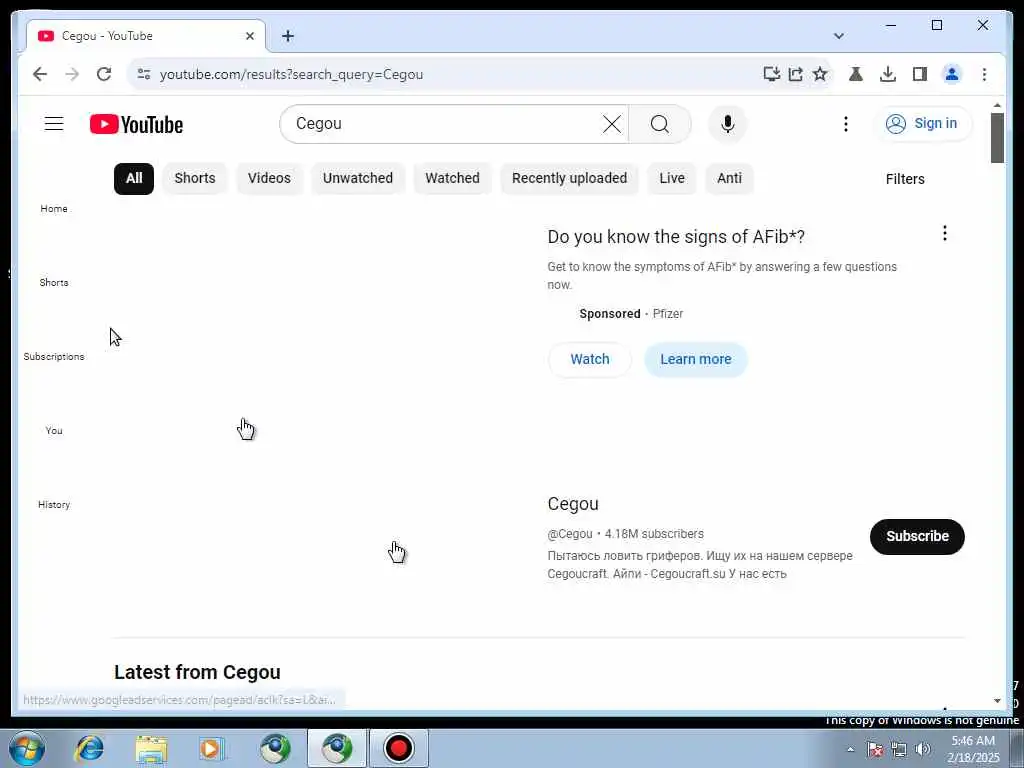Viewport: 1024px width, 768px height.
Task: Reload the YouTube page
Action: click(x=104, y=74)
